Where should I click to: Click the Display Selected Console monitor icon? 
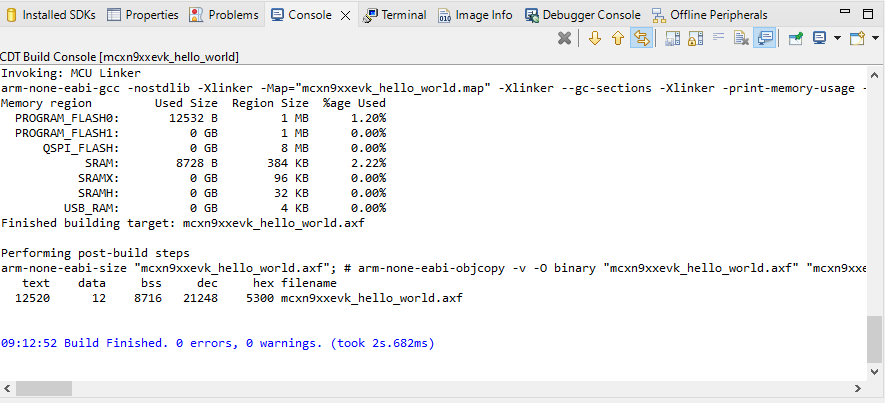pos(819,38)
